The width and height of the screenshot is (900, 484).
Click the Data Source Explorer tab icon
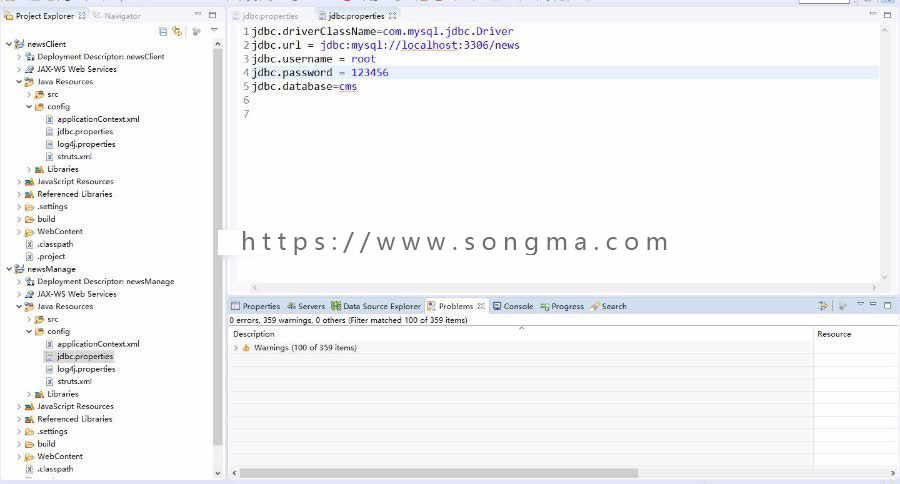click(x=336, y=306)
